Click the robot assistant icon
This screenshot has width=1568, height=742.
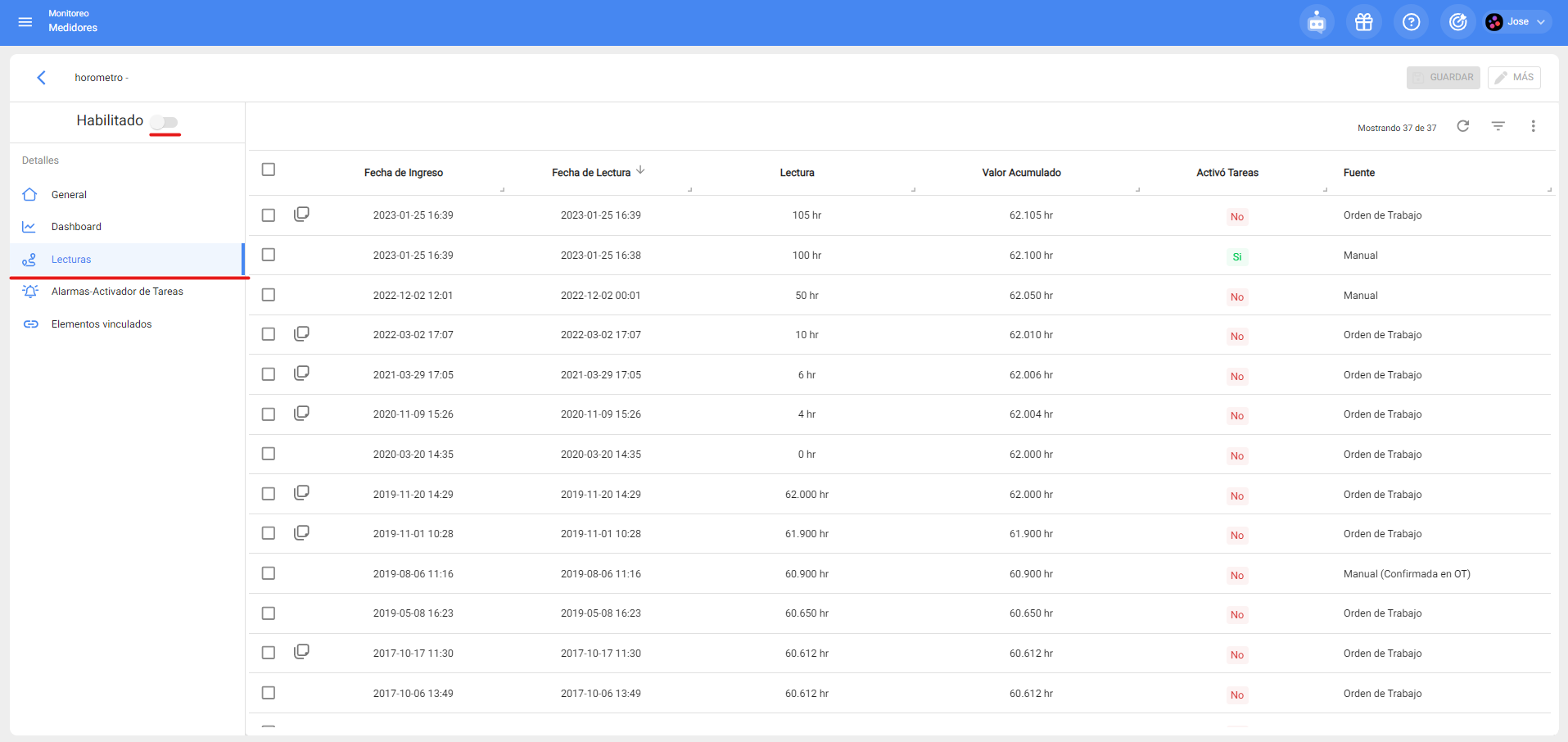pos(1316,22)
